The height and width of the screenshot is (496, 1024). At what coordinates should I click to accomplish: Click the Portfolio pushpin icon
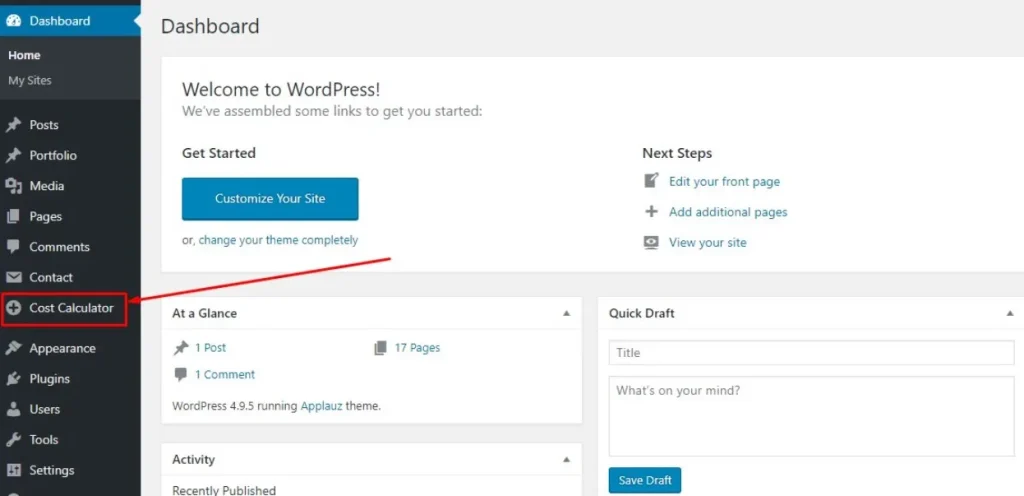(14, 155)
